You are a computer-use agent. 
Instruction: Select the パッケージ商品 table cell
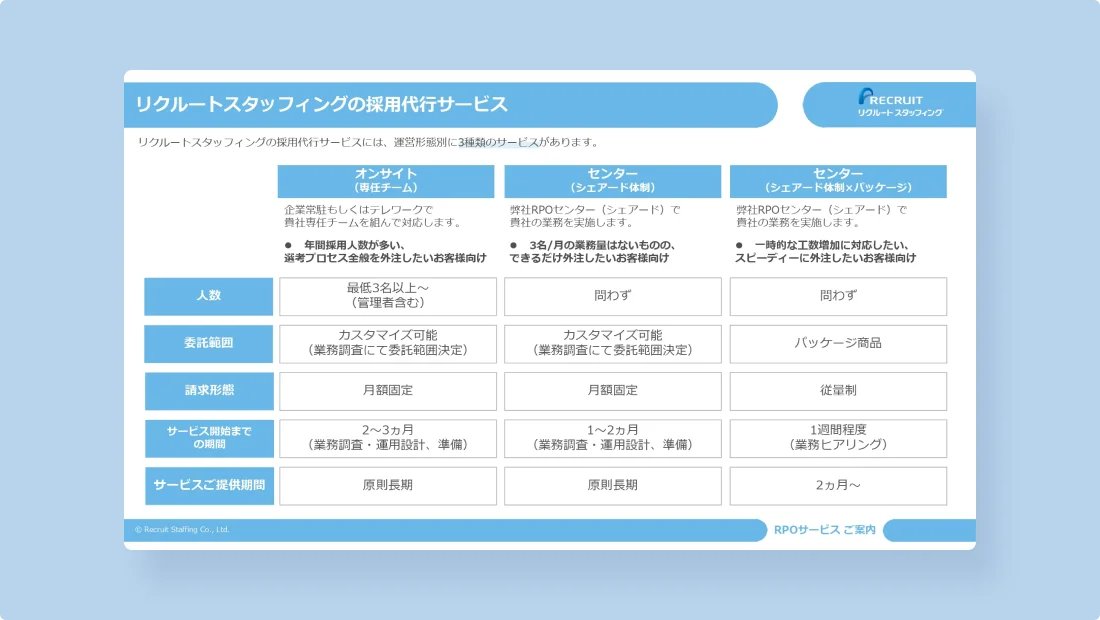[838, 343]
